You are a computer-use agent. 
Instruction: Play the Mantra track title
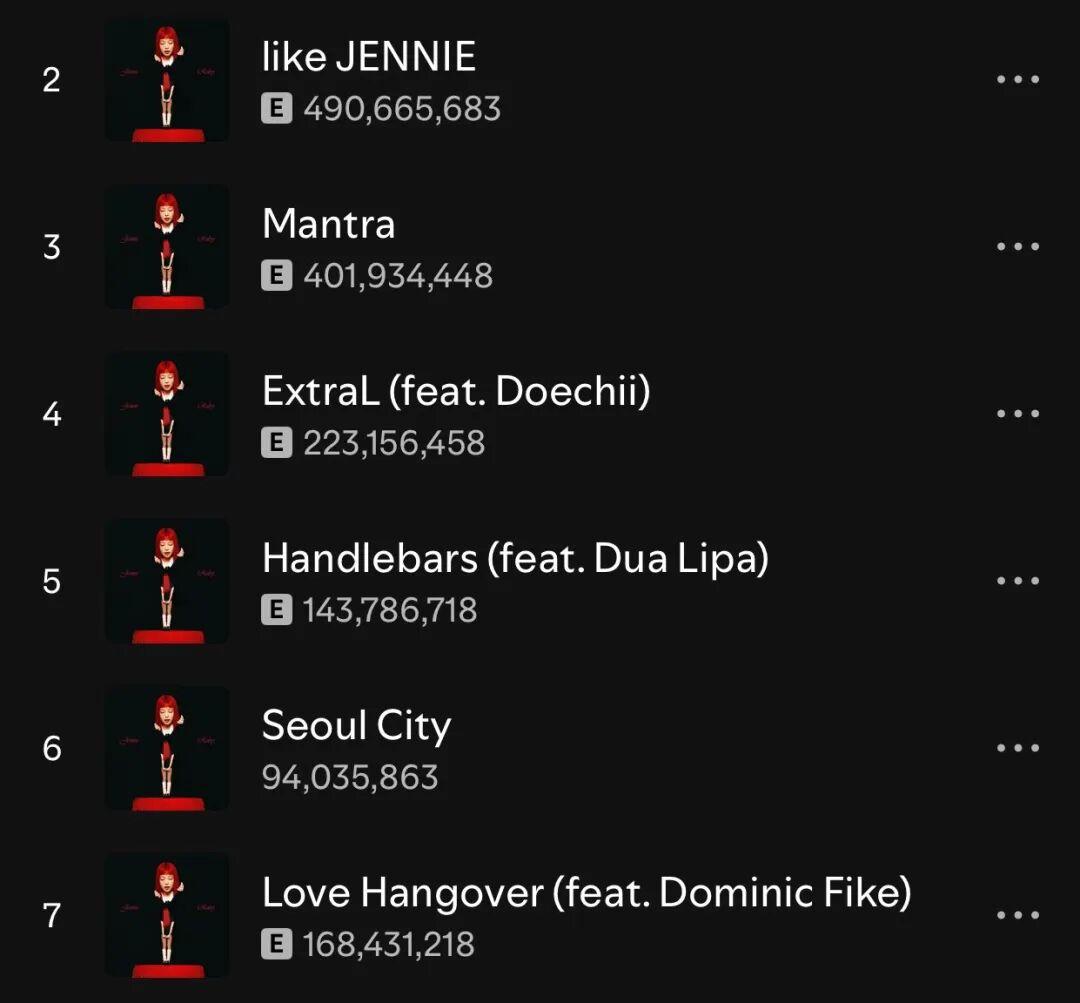coord(329,224)
